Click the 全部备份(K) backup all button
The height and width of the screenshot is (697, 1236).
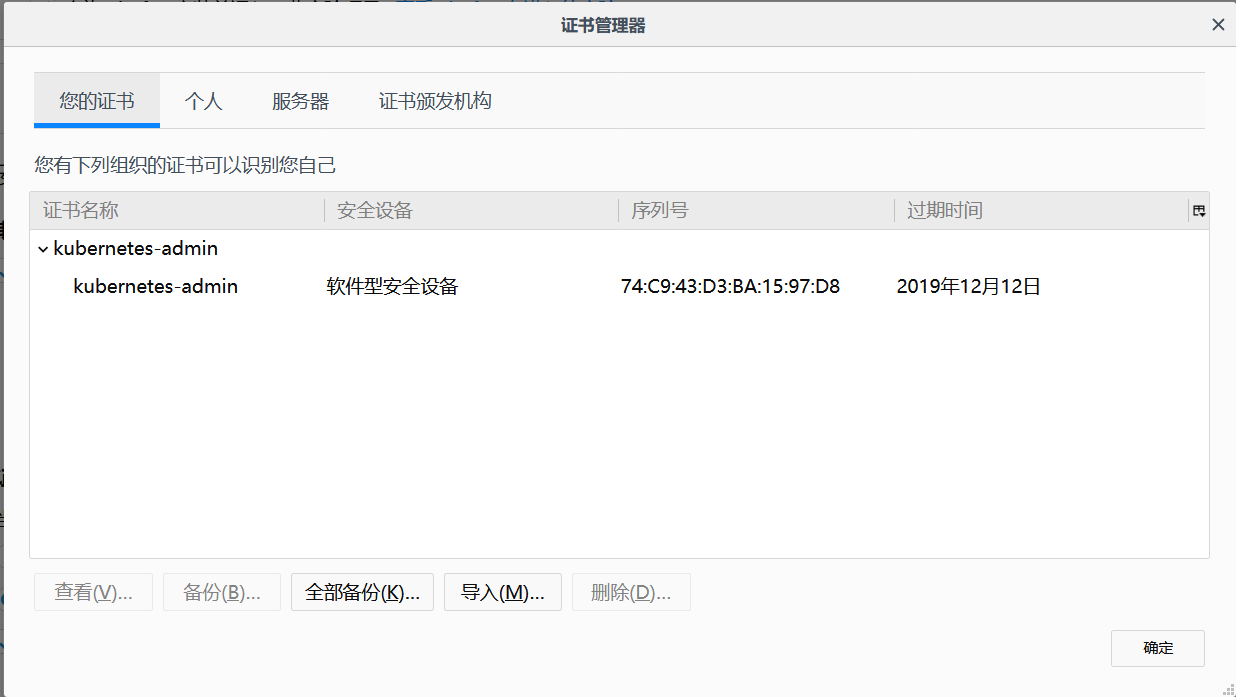click(362, 591)
